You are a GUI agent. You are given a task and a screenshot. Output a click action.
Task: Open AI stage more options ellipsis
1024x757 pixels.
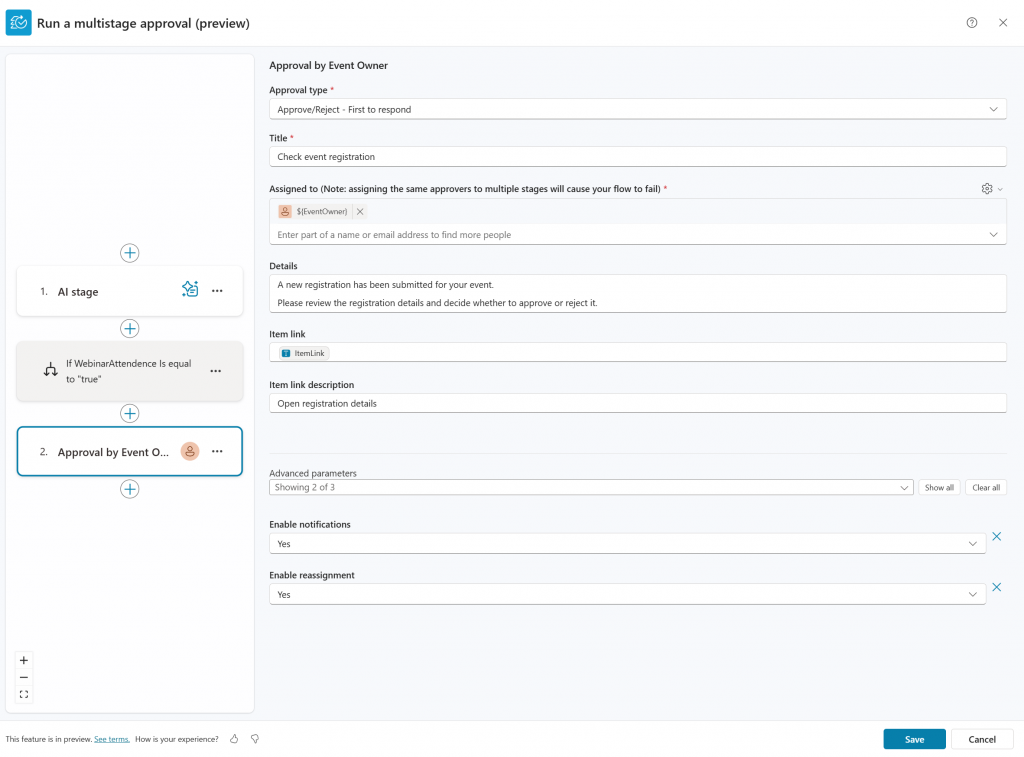pyautogui.click(x=217, y=291)
